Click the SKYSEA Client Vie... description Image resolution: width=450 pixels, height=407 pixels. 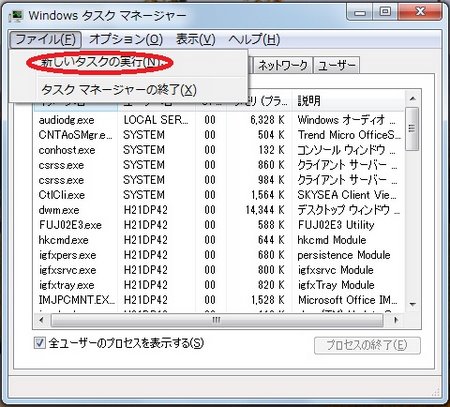[x=347, y=195]
